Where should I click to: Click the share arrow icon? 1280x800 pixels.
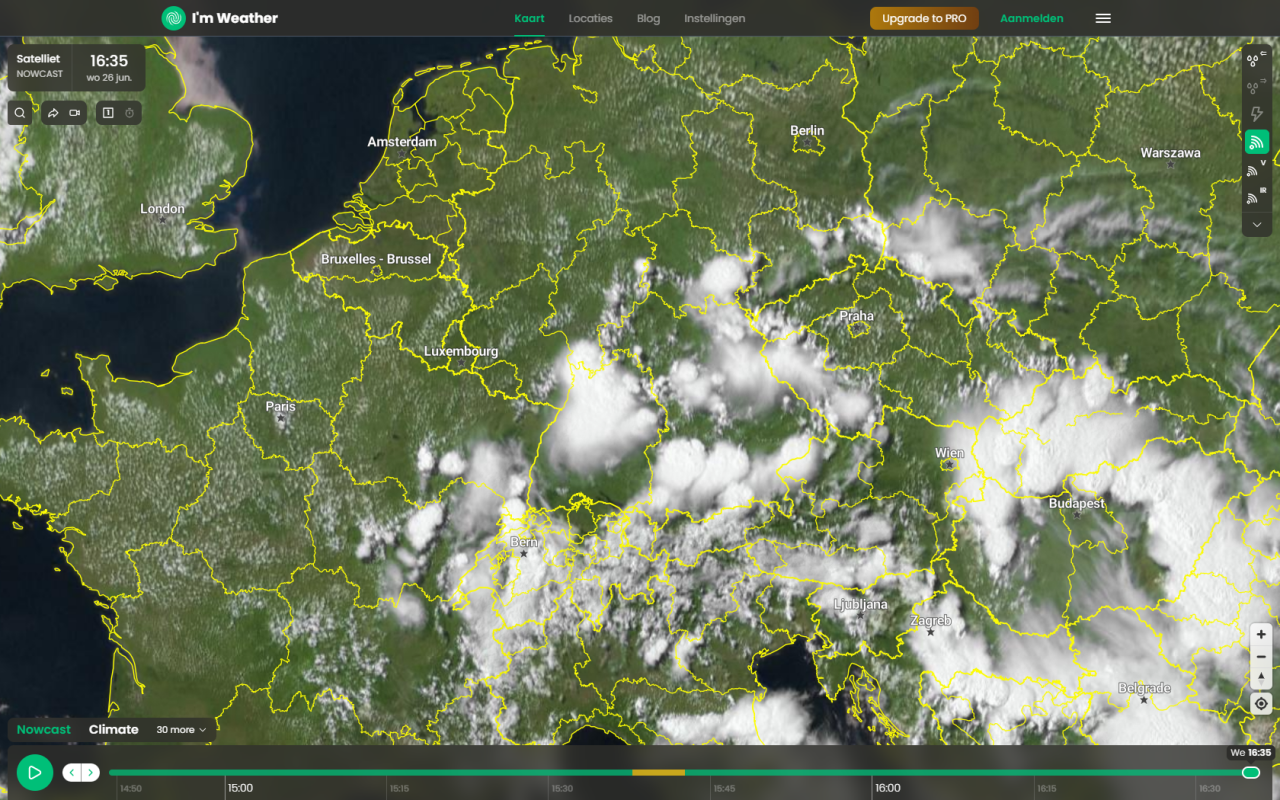(x=53, y=113)
